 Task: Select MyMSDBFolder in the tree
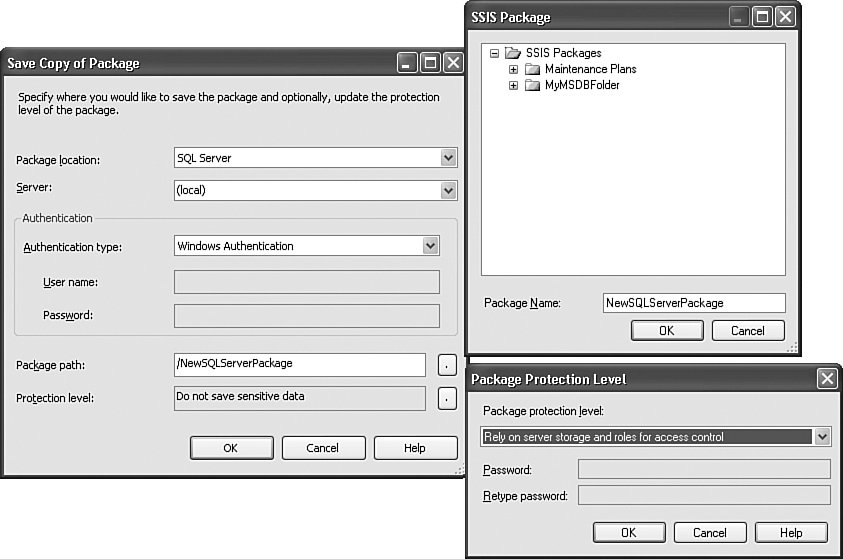click(x=582, y=85)
